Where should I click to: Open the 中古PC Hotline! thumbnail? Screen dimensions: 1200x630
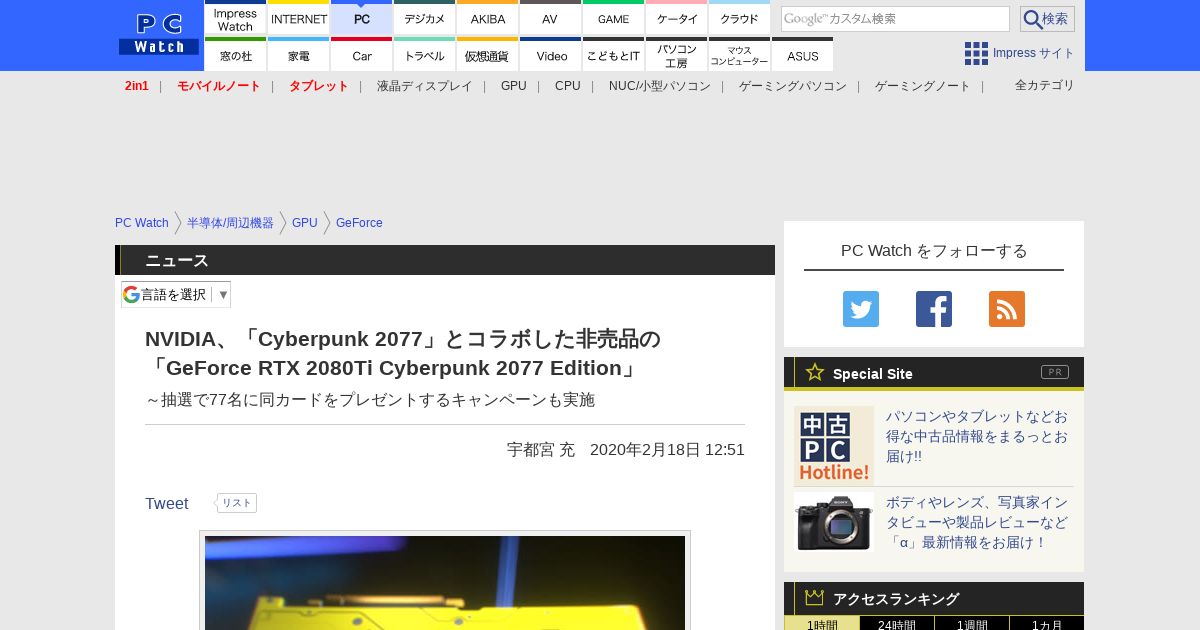[x=834, y=446]
